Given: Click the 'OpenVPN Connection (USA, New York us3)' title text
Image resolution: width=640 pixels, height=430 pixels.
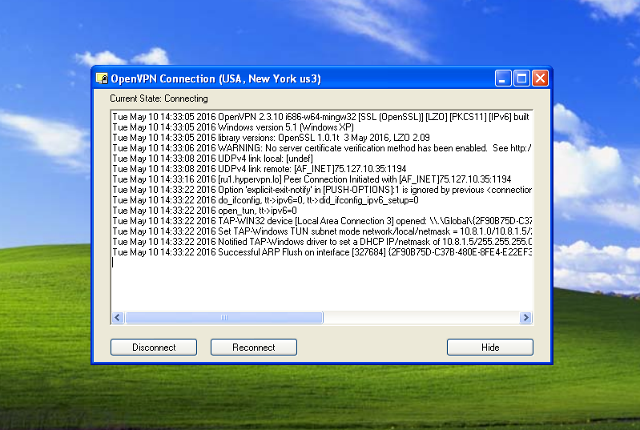Looking at the screenshot, I should [x=216, y=78].
